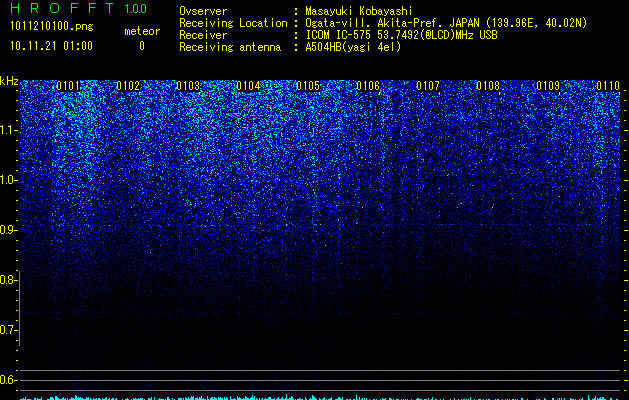Click the meteor count value 0

click(x=142, y=46)
